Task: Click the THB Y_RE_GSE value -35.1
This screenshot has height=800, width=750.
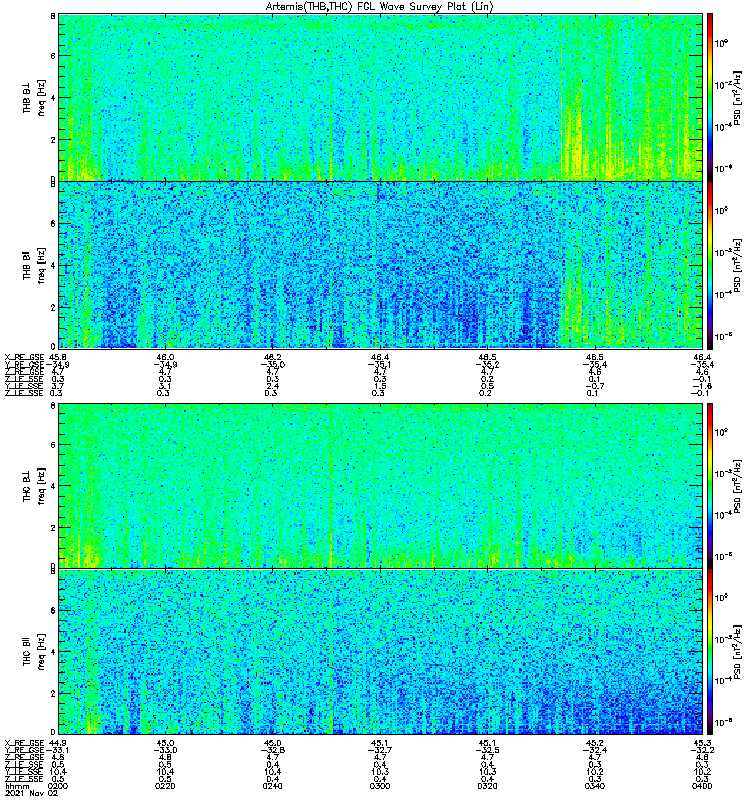Action: [379, 364]
